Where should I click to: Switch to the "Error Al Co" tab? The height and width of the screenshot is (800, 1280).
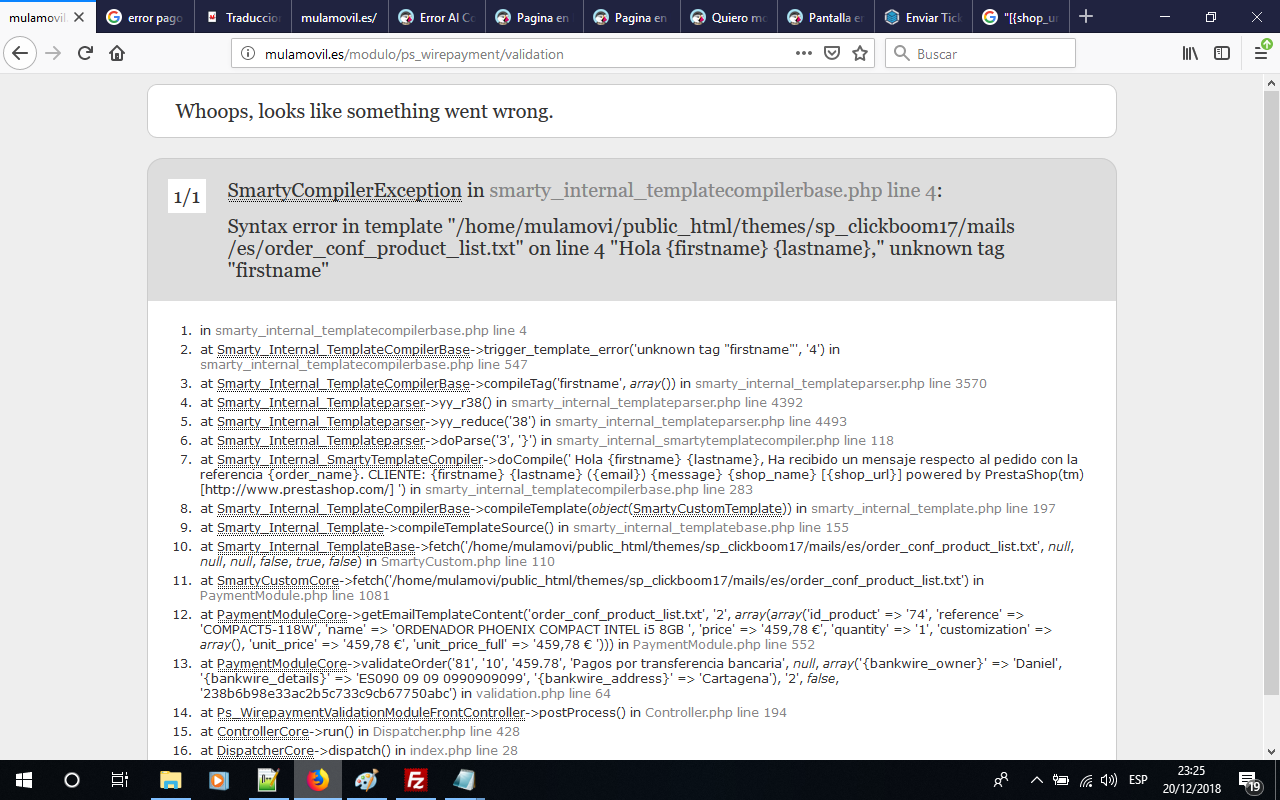click(436, 17)
